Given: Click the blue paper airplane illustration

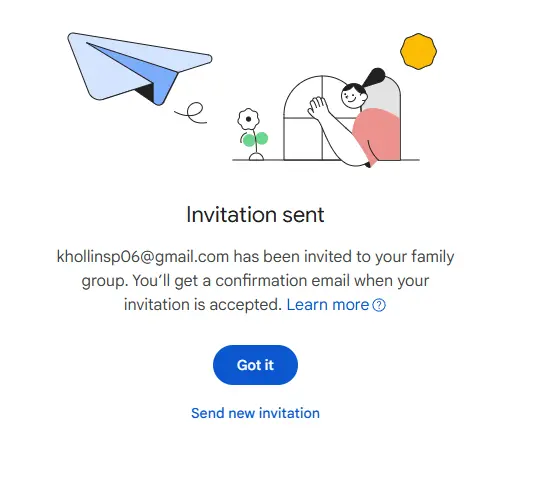Looking at the screenshot, I should pyautogui.click(x=139, y=68).
